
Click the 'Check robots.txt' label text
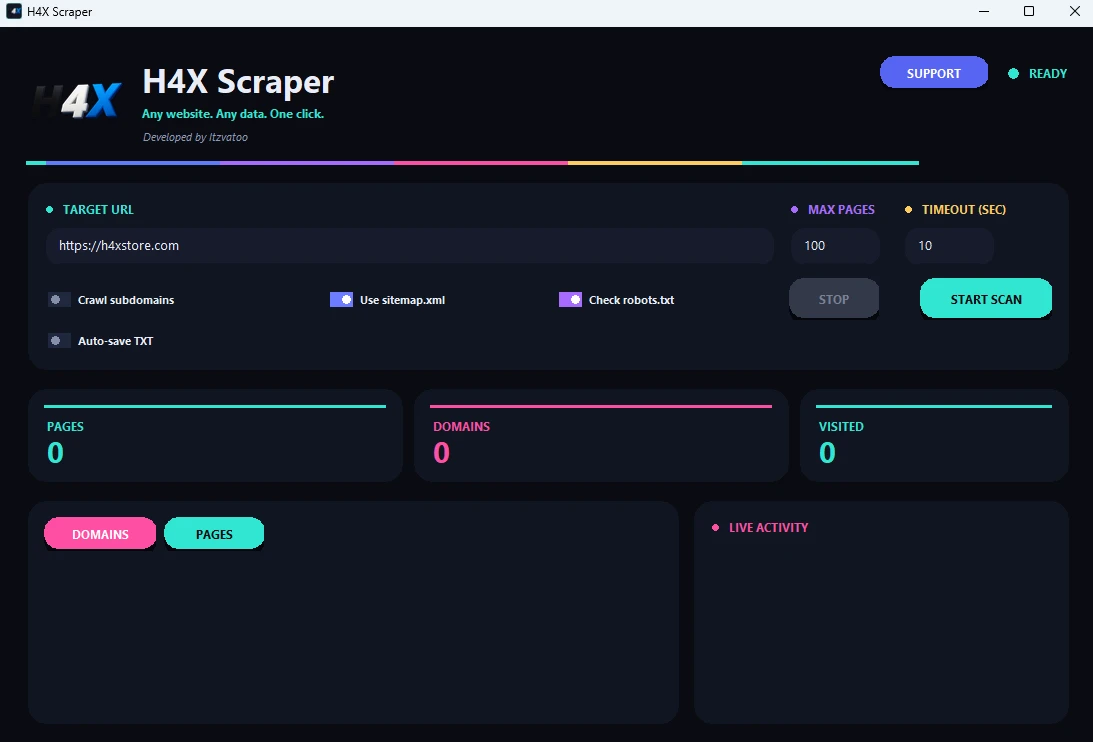coord(632,300)
